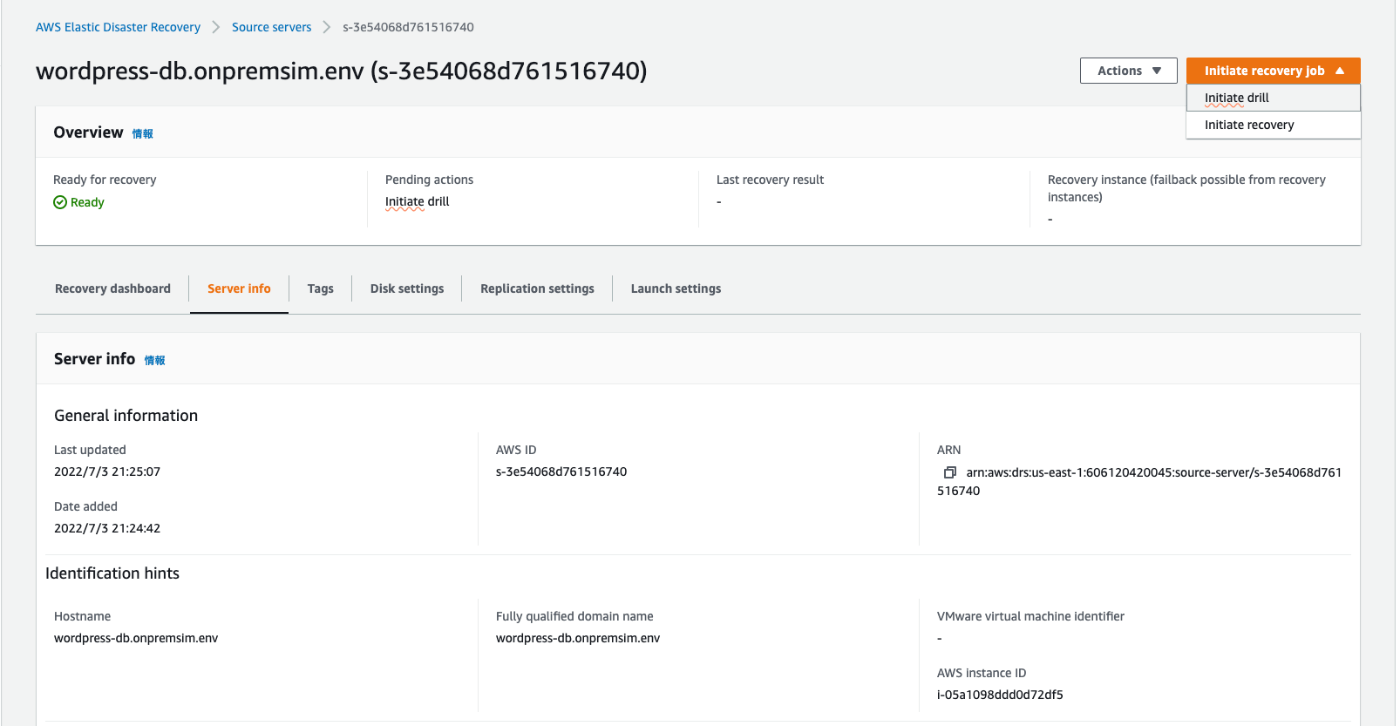Click Initiate drill under Pending actions
Viewport: 1400px width, 726px height.
point(417,202)
